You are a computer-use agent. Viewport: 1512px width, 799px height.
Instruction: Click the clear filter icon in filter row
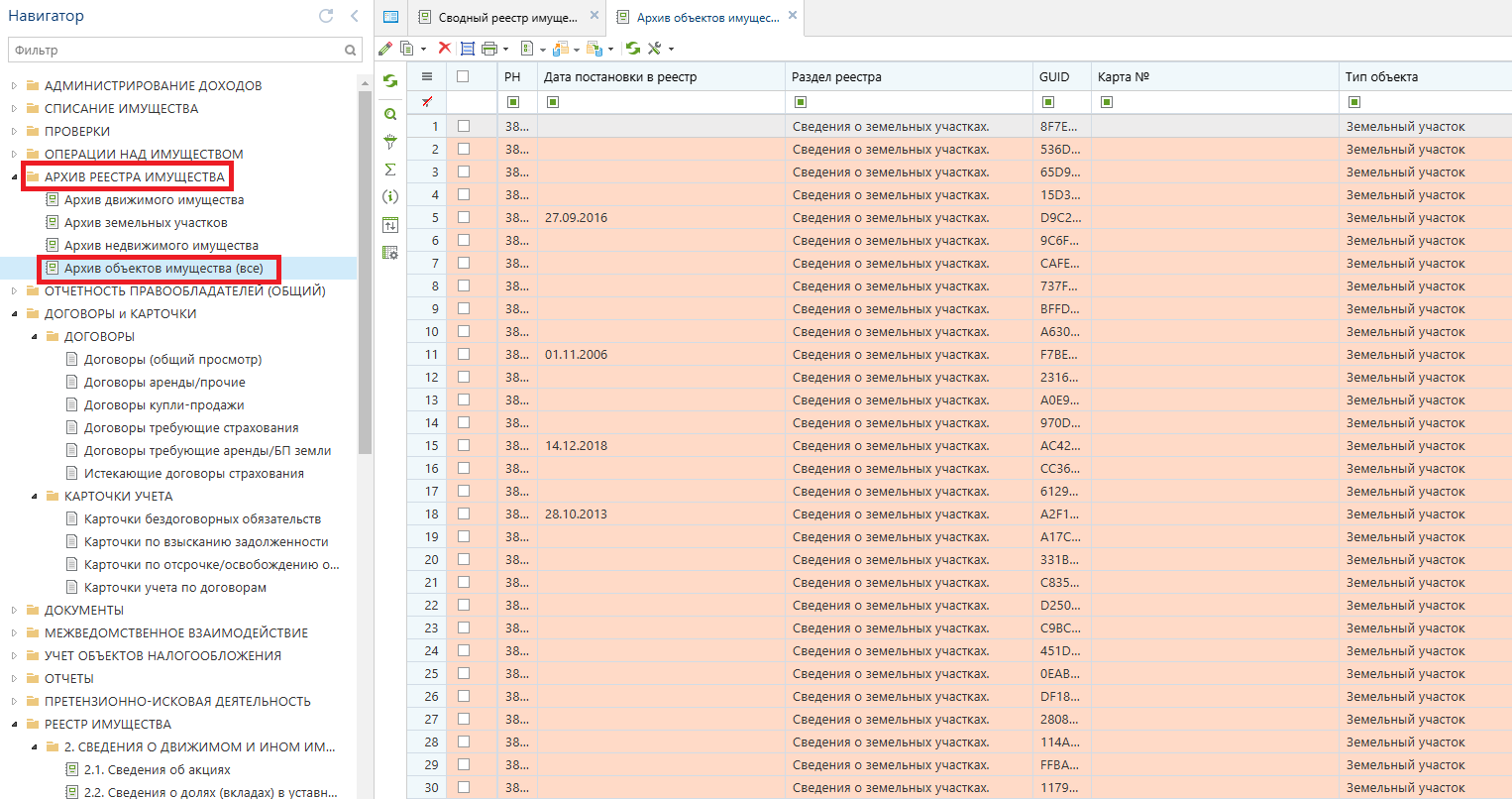pos(427,101)
